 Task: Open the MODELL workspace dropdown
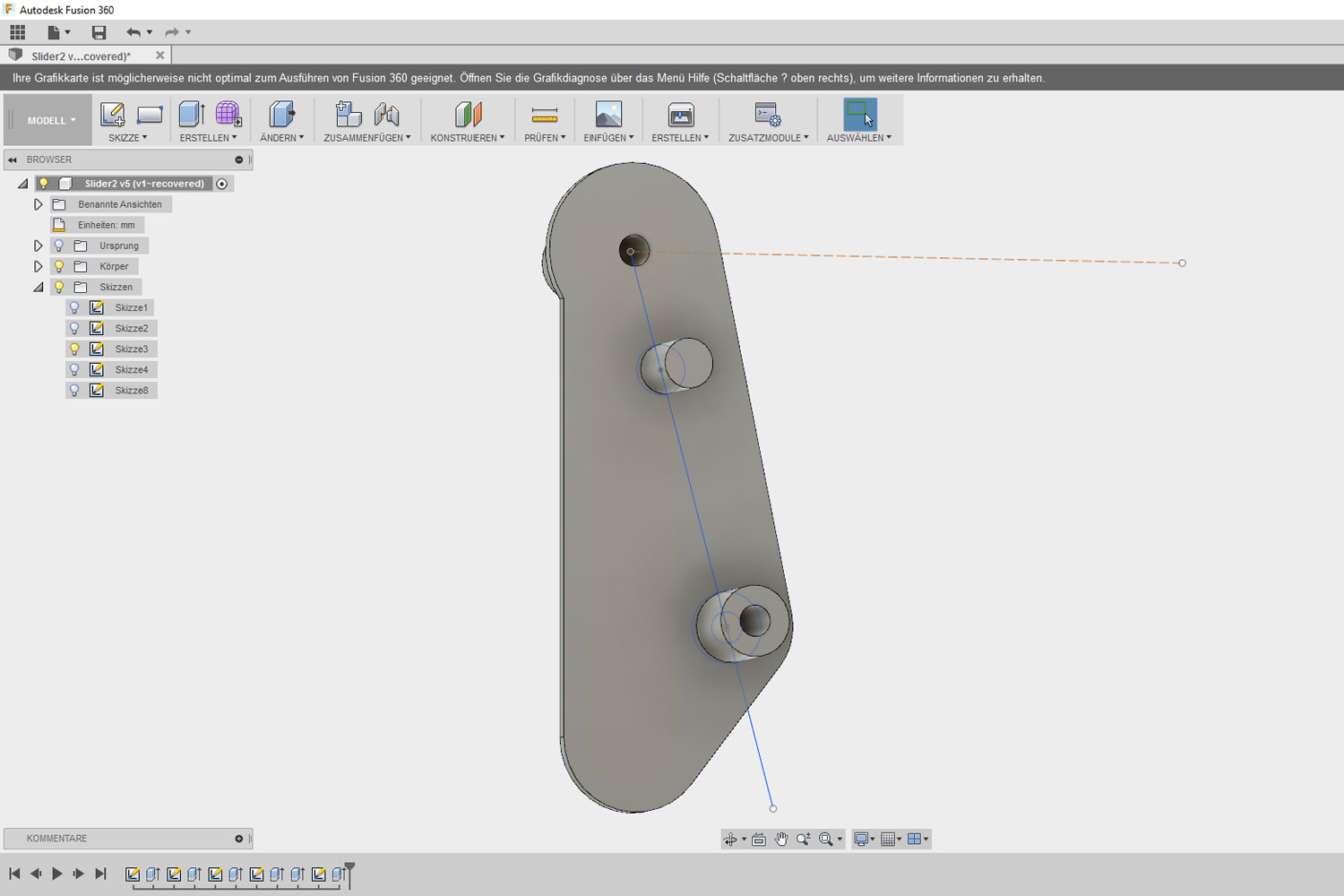(x=51, y=120)
